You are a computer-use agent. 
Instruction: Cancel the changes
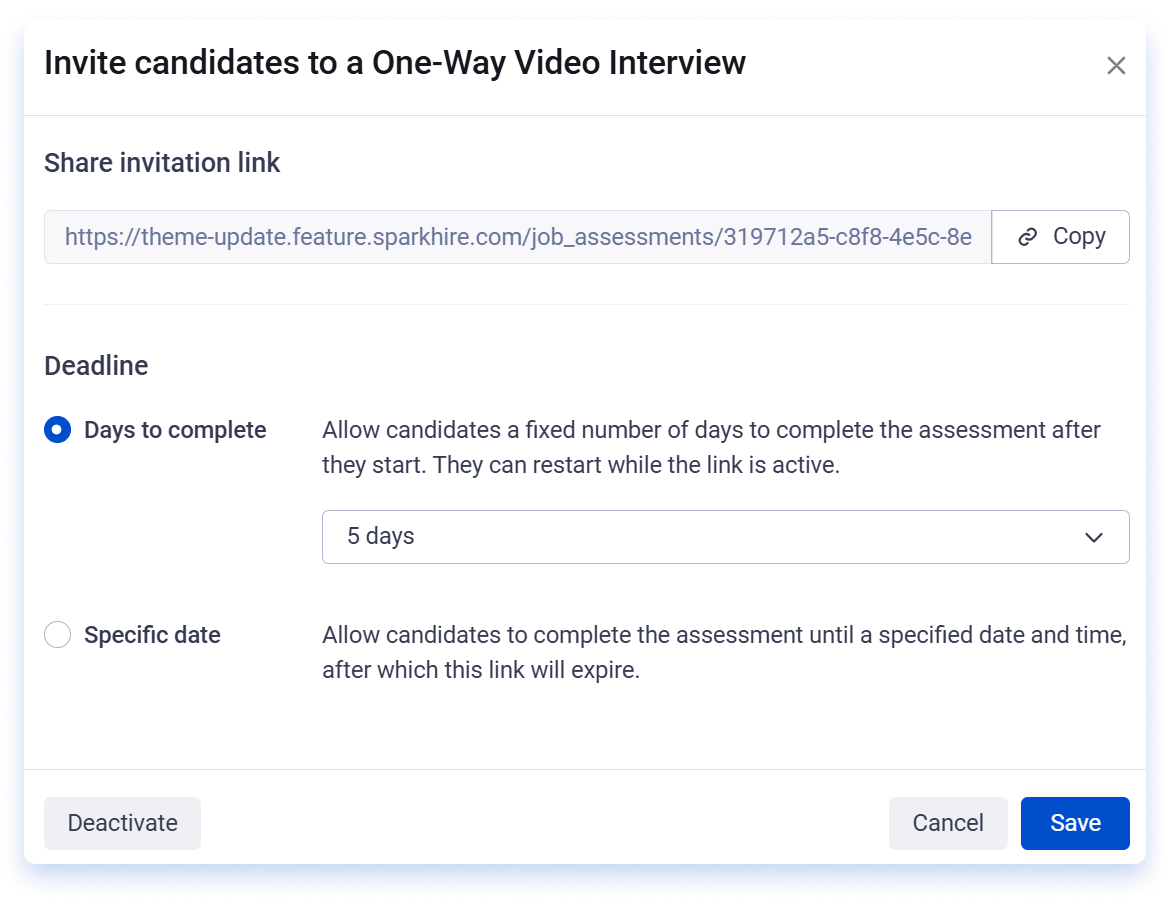click(x=948, y=823)
